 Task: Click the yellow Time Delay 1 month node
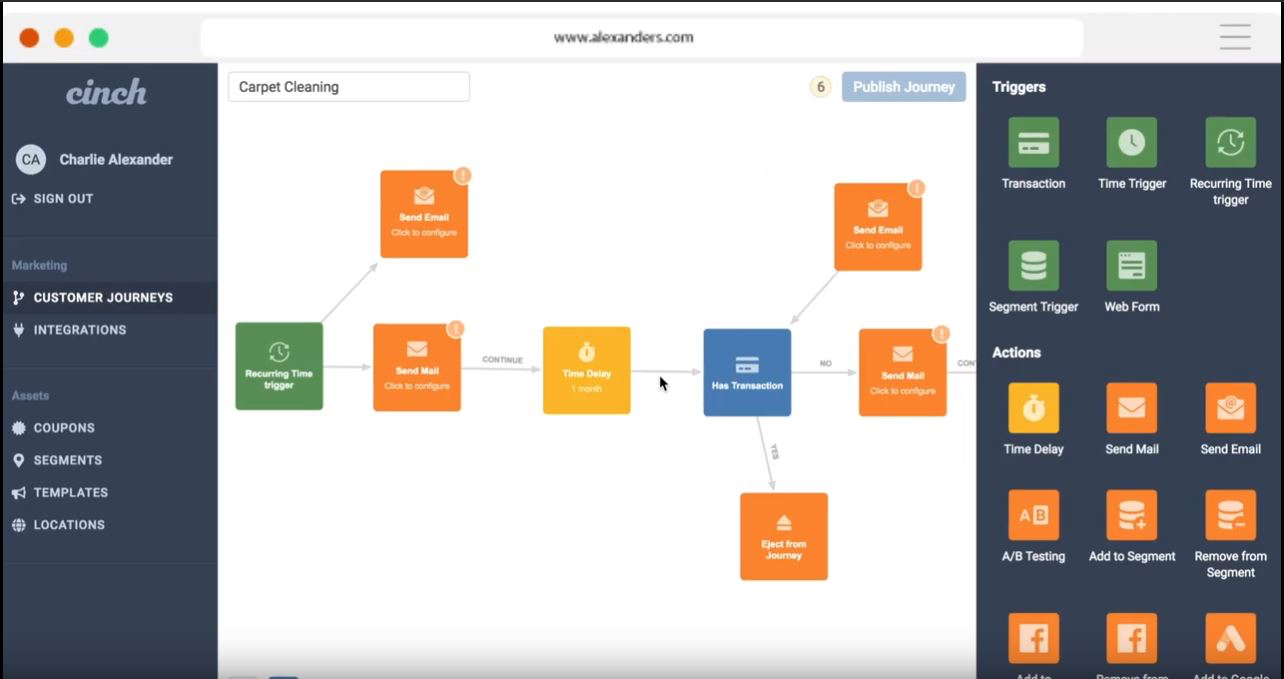[587, 370]
